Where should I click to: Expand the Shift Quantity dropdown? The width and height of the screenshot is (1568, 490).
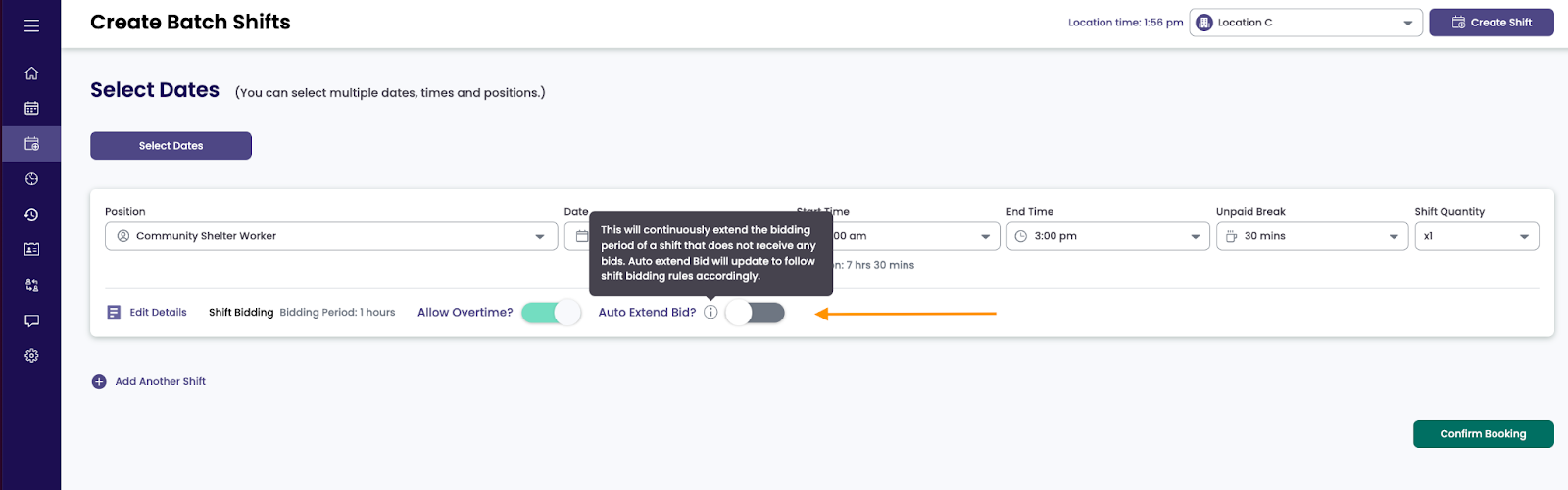coord(1476,236)
